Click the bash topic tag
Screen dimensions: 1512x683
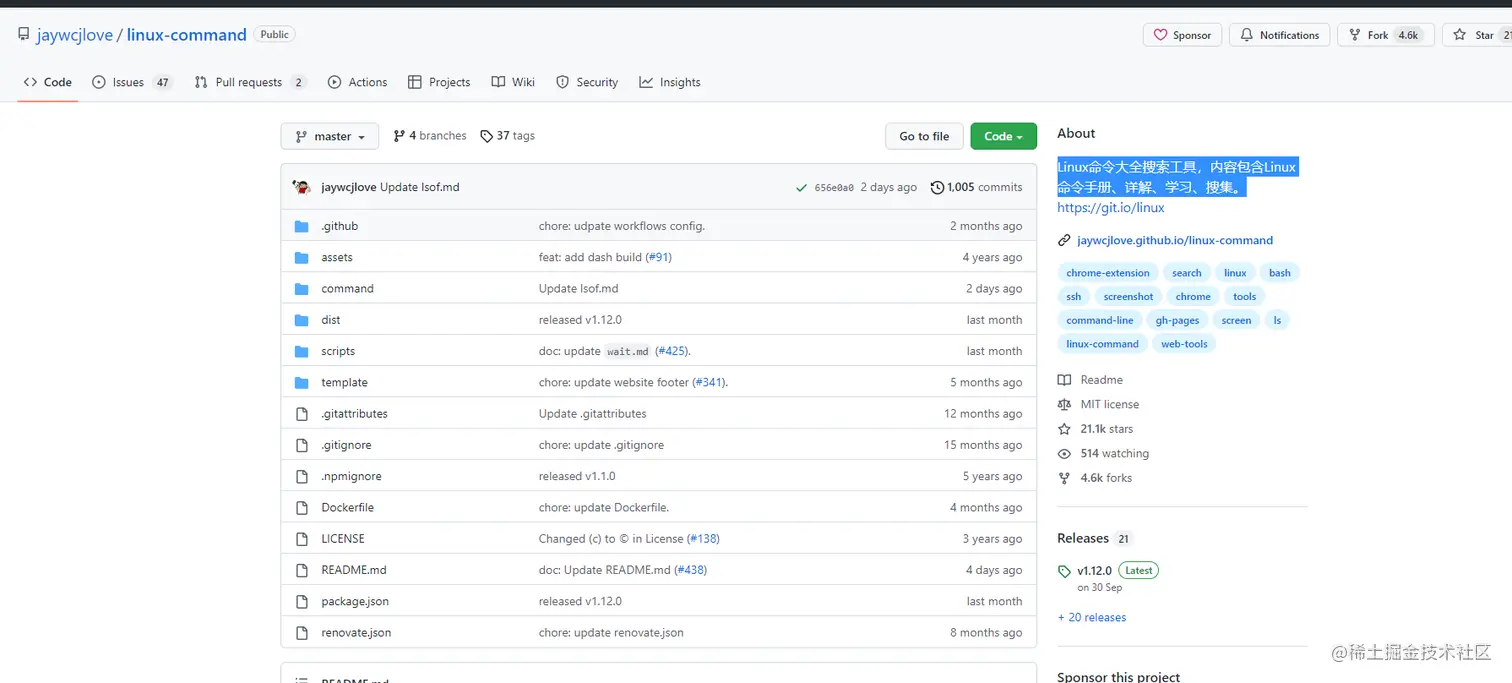(1280, 273)
